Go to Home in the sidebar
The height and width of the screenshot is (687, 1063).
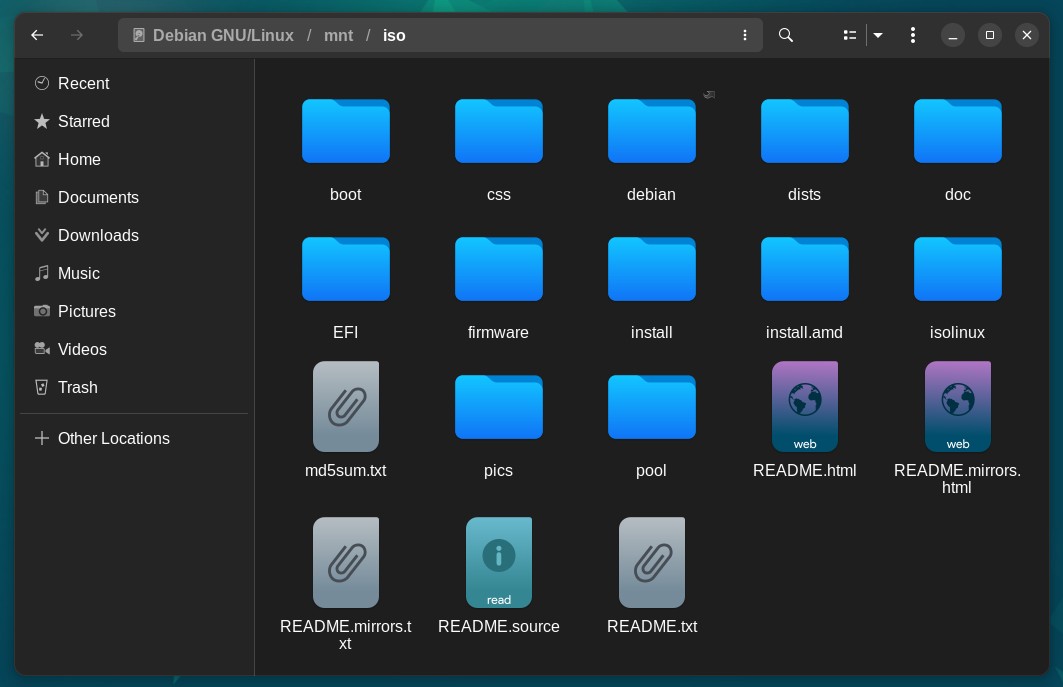(x=134, y=159)
